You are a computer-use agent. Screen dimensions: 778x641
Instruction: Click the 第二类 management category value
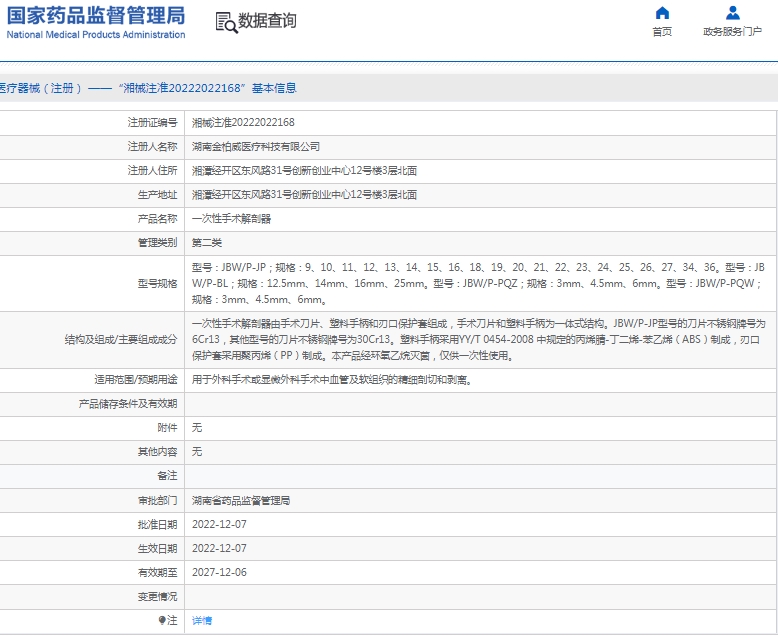[207, 243]
